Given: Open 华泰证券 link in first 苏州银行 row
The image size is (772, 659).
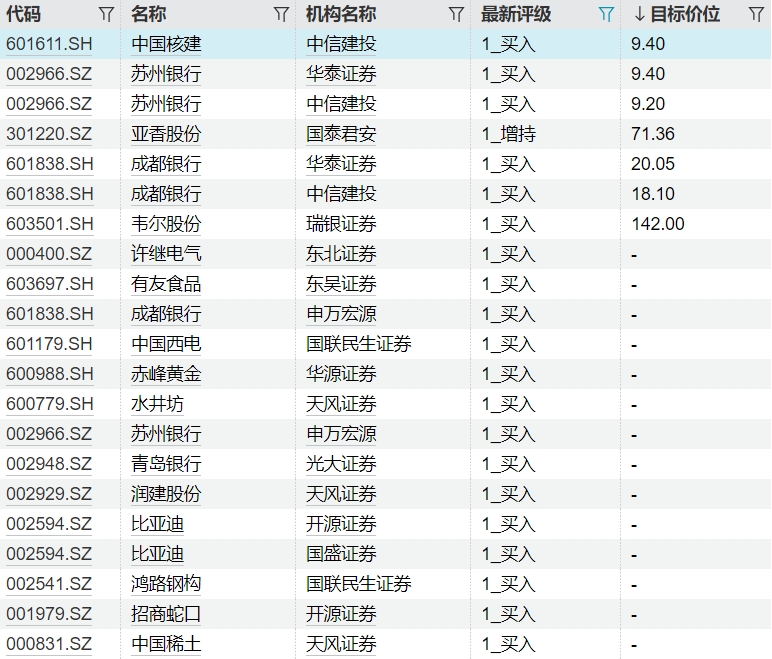Looking at the screenshot, I should point(341,74).
